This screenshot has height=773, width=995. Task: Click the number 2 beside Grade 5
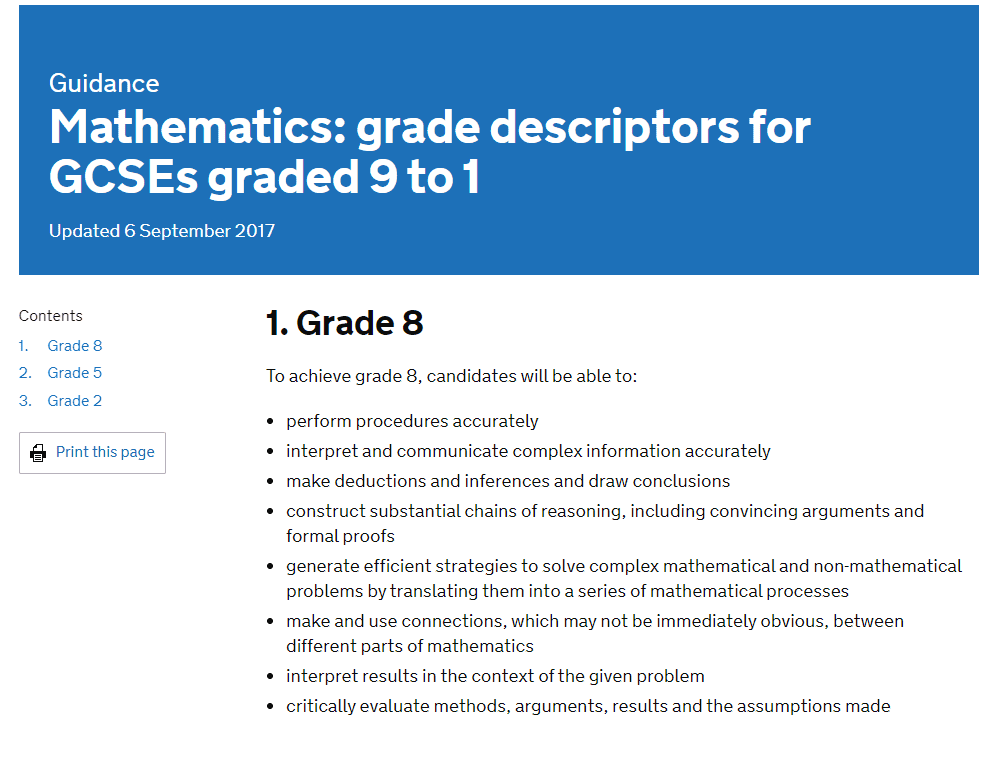[x=25, y=373]
